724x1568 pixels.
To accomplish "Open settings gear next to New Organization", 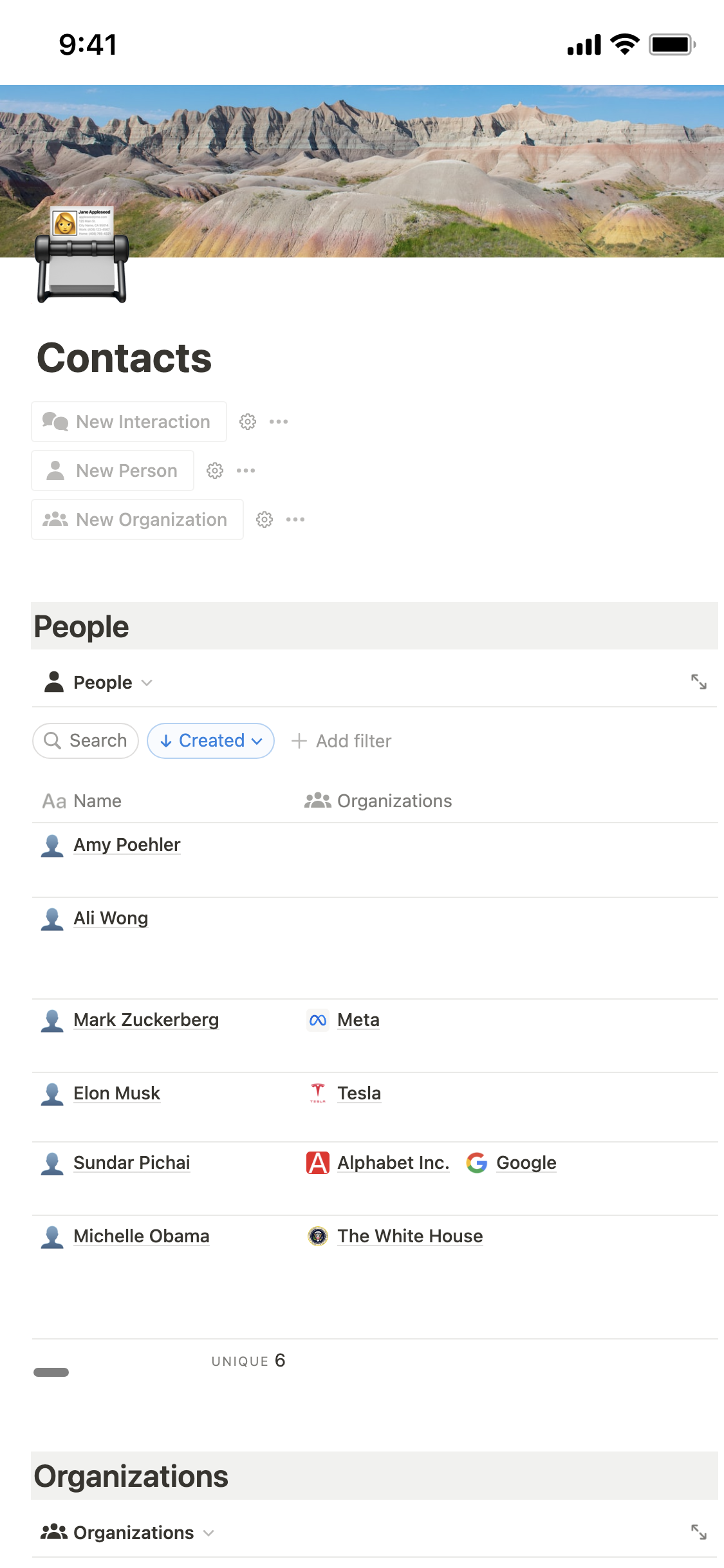I will click(x=265, y=519).
